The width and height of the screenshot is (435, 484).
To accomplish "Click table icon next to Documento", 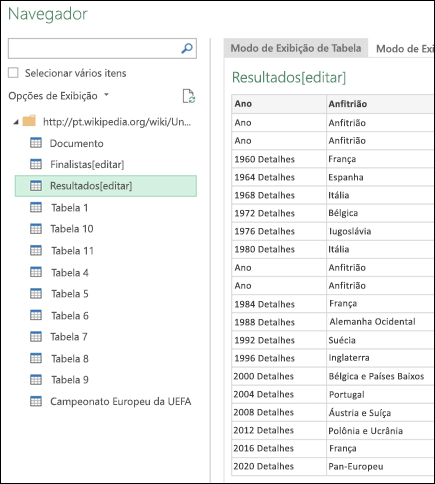I will click(36, 143).
